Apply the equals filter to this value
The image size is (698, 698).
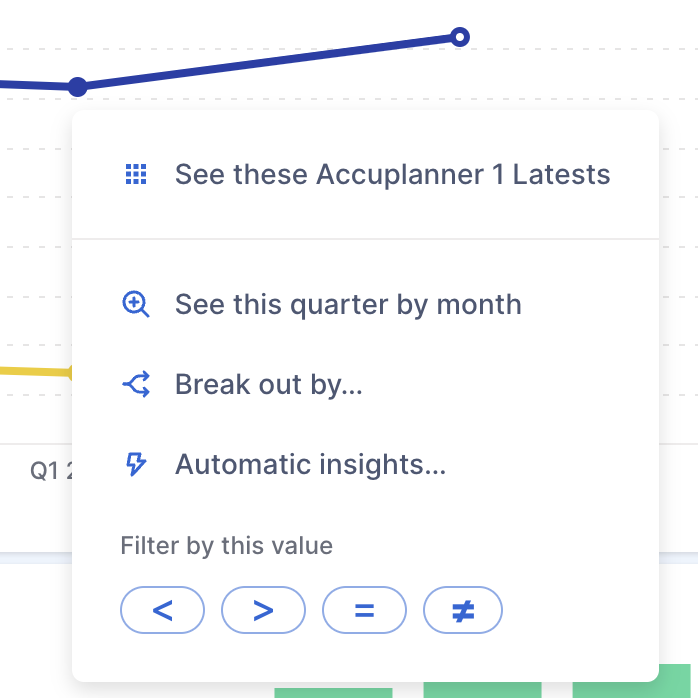(x=364, y=610)
